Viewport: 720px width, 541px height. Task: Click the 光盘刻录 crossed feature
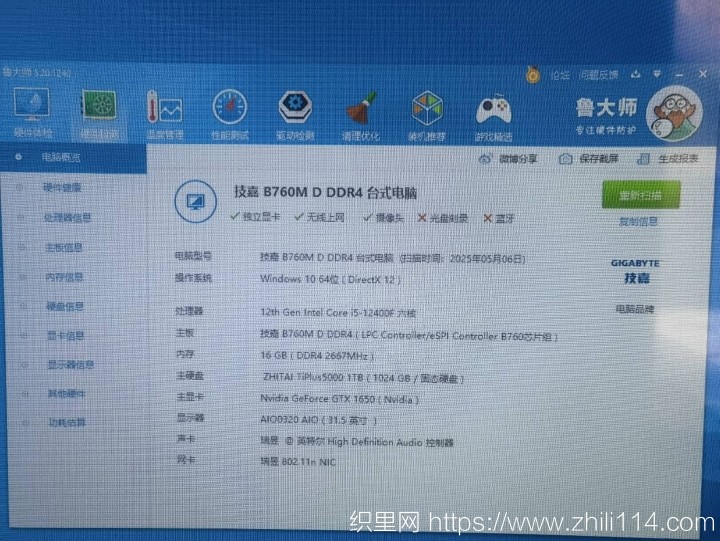443,218
